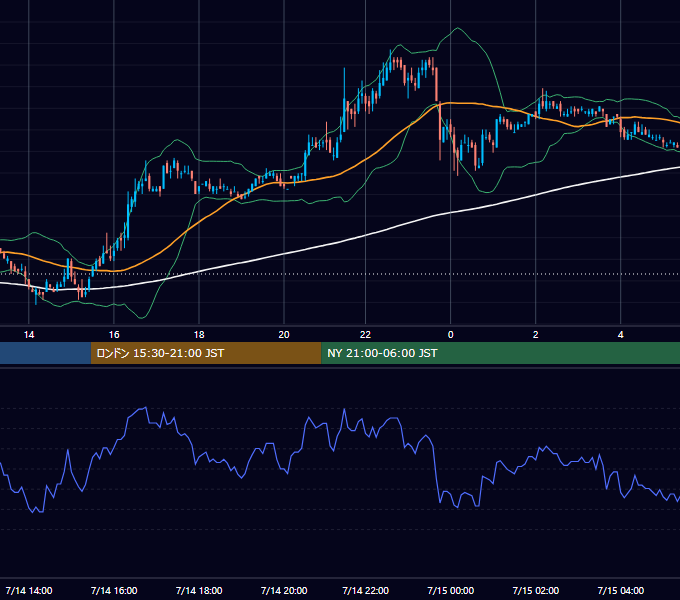Click the hour label 20 on price chart axis
The width and height of the screenshot is (680, 600).
click(284, 335)
